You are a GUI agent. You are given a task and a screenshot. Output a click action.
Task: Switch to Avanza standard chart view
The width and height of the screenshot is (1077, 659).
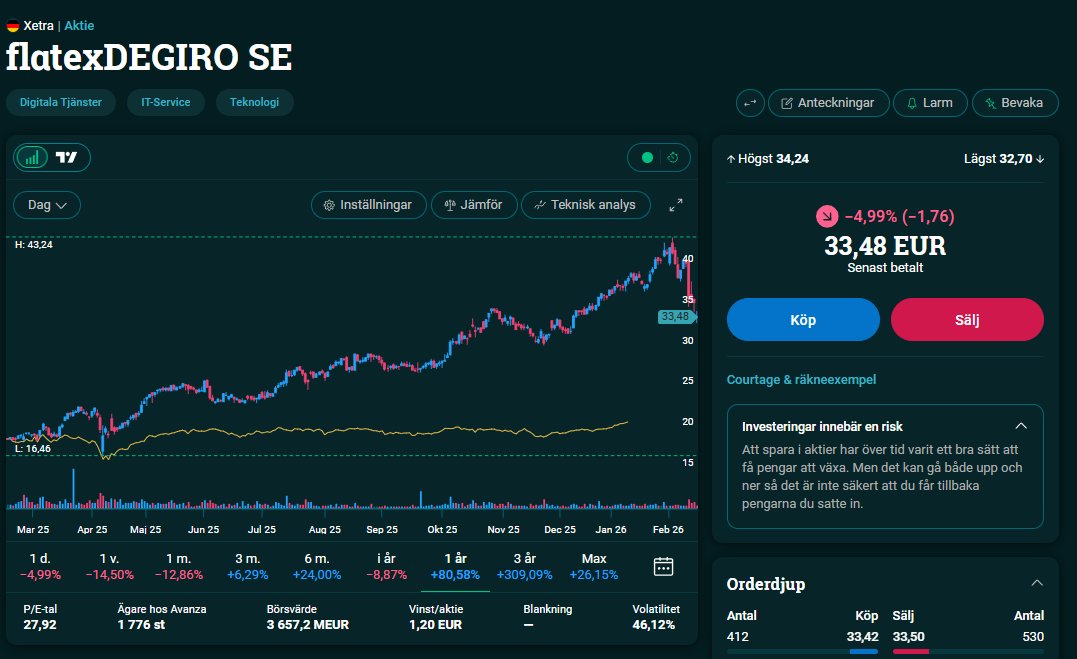32,157
